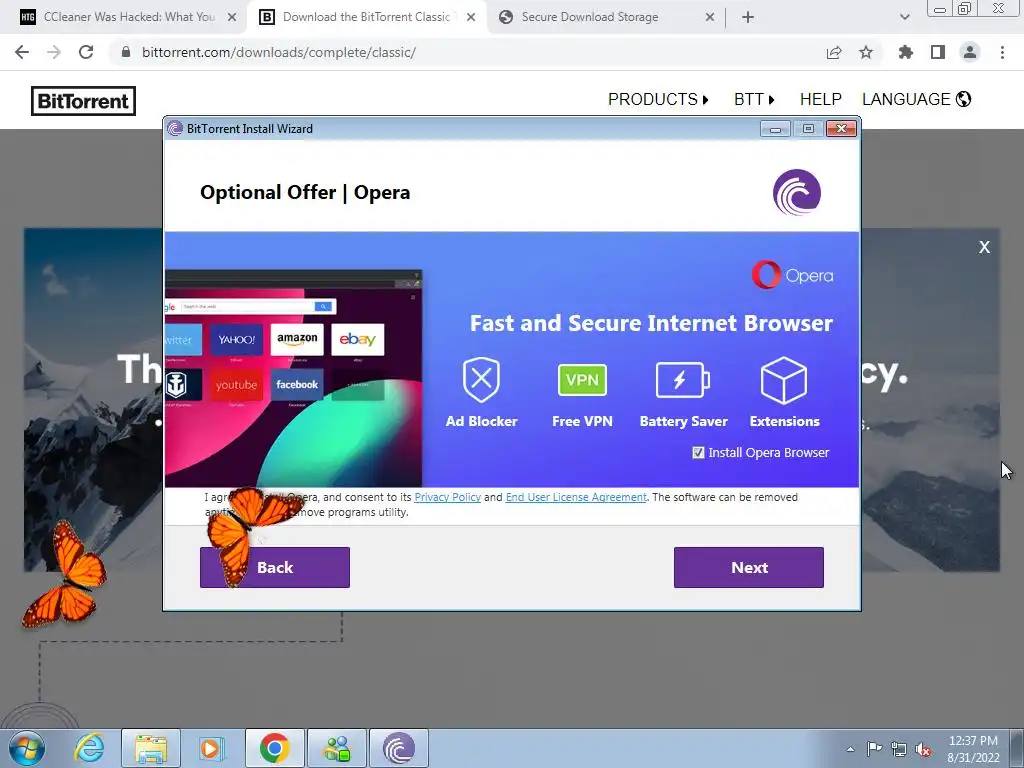Click the Back button in wizard
This screenshot has height=768, width=1024.
point(275,568)
